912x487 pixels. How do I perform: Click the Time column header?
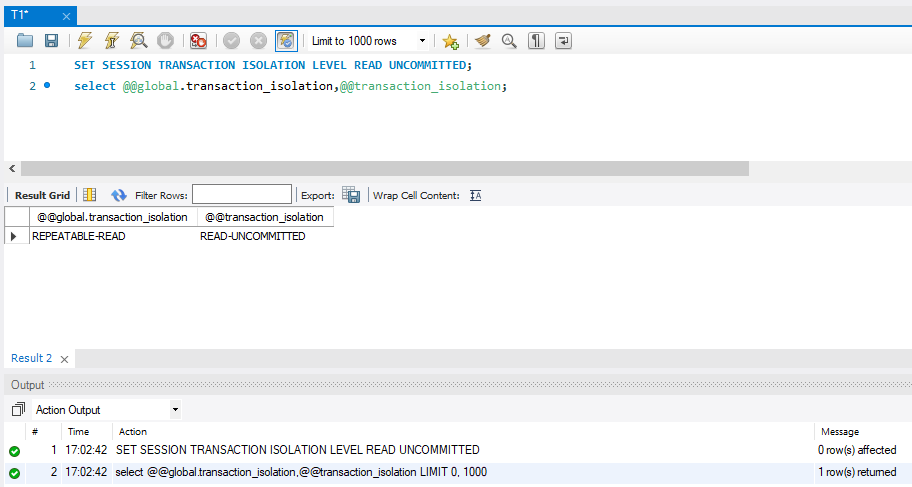point(79,432)
